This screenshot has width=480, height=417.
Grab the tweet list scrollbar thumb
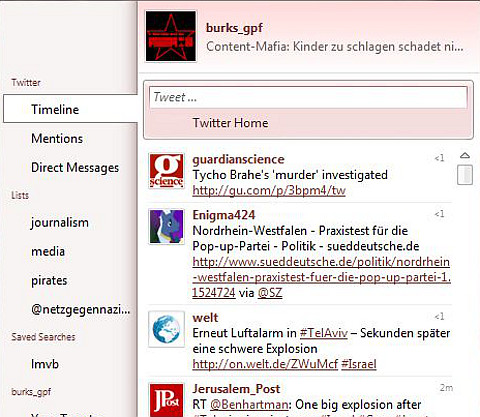pyautogui.click(x=465, y=174)
